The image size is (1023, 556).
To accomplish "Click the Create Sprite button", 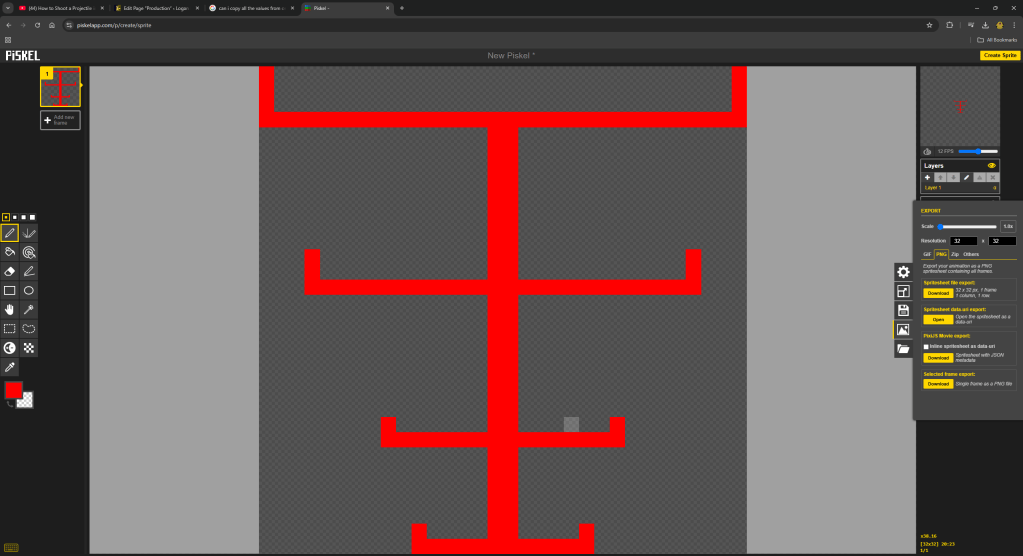I will [1000, 55].
